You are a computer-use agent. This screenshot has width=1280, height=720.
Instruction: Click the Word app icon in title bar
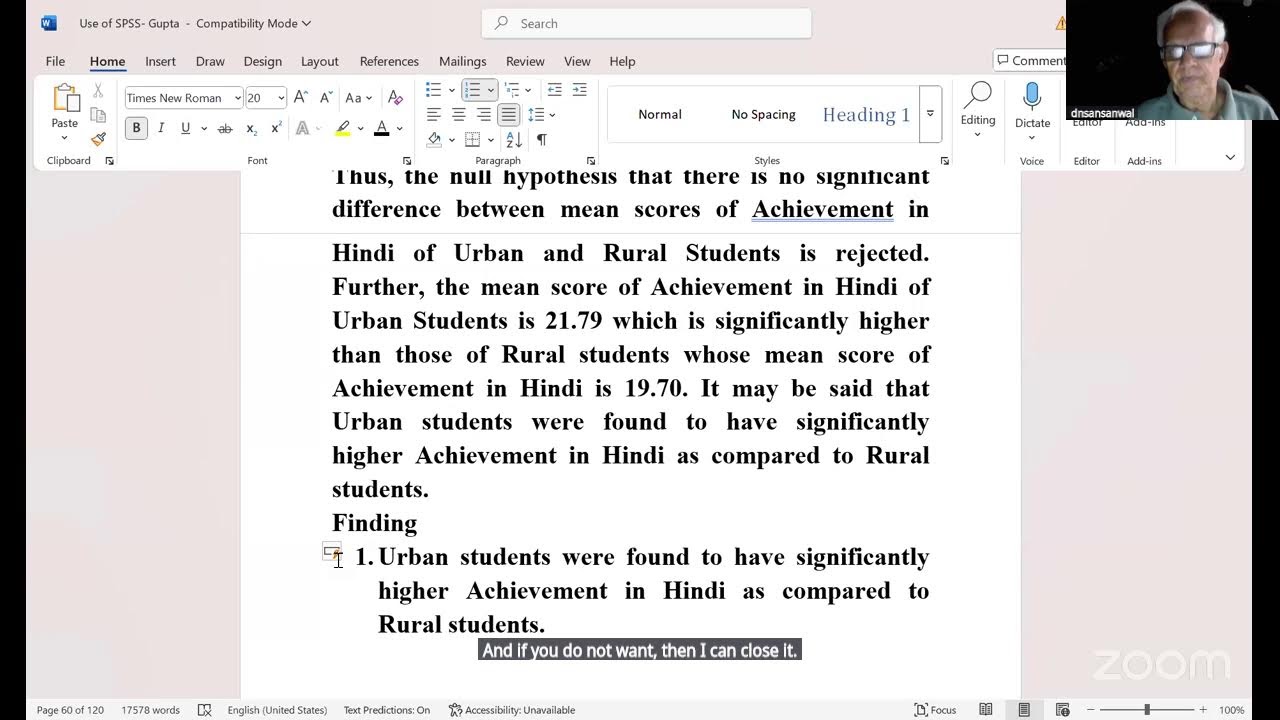[49, 23]
